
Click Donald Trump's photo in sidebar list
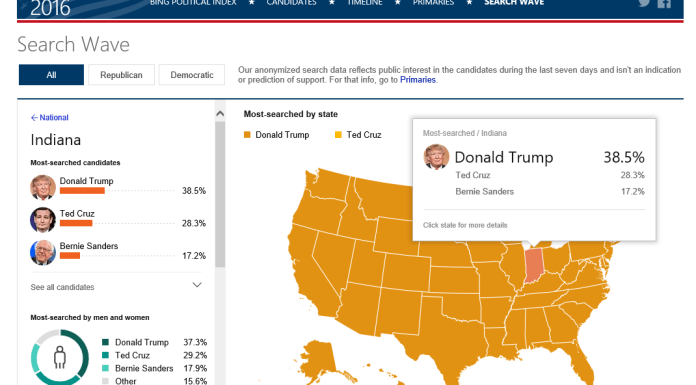tap(43, 187)
